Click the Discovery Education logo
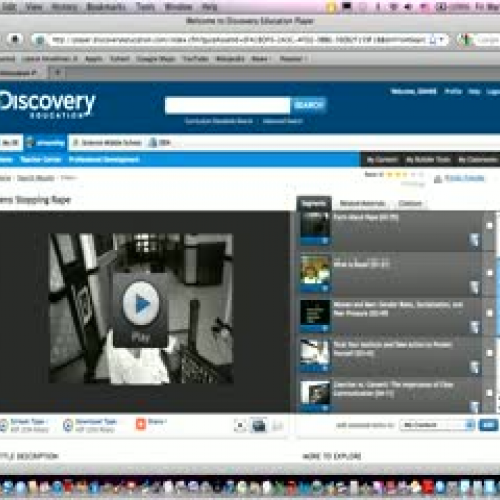The width and height of the screenshot is (500, 500). coord(47,105)
